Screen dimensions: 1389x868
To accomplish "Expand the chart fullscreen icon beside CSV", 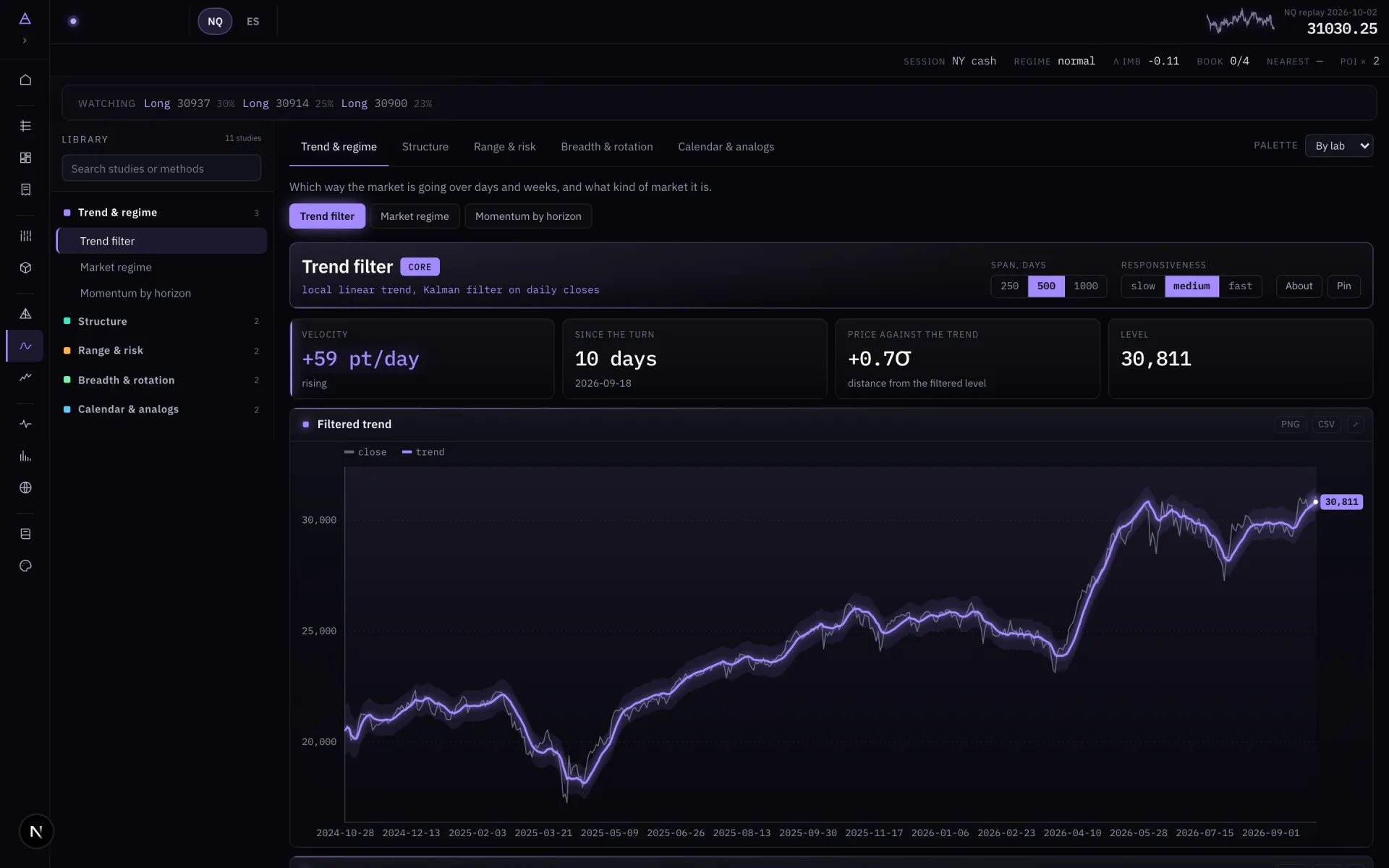I will [x=1356, y=425].
